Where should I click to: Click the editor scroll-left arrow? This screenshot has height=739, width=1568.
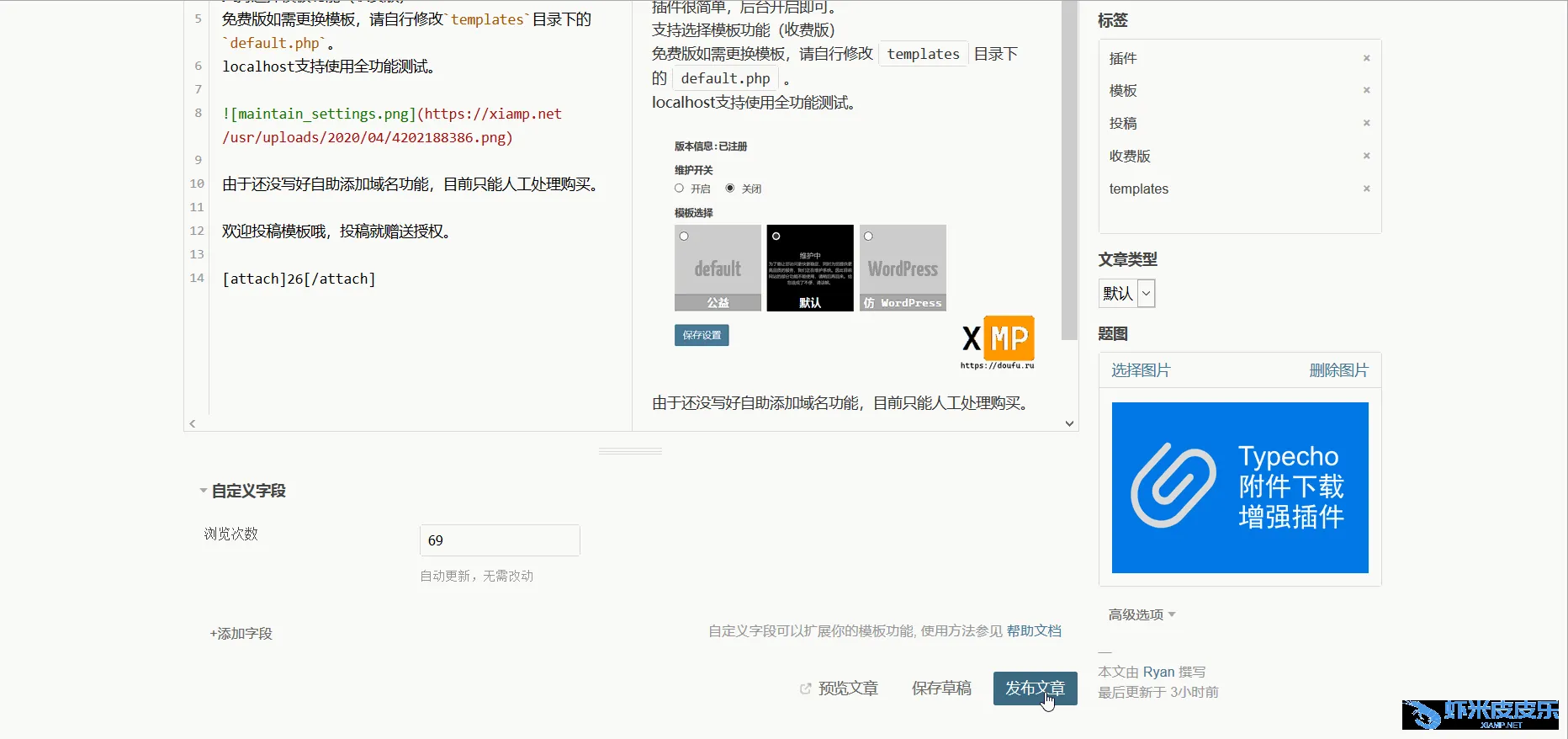(x=193, y=423)
